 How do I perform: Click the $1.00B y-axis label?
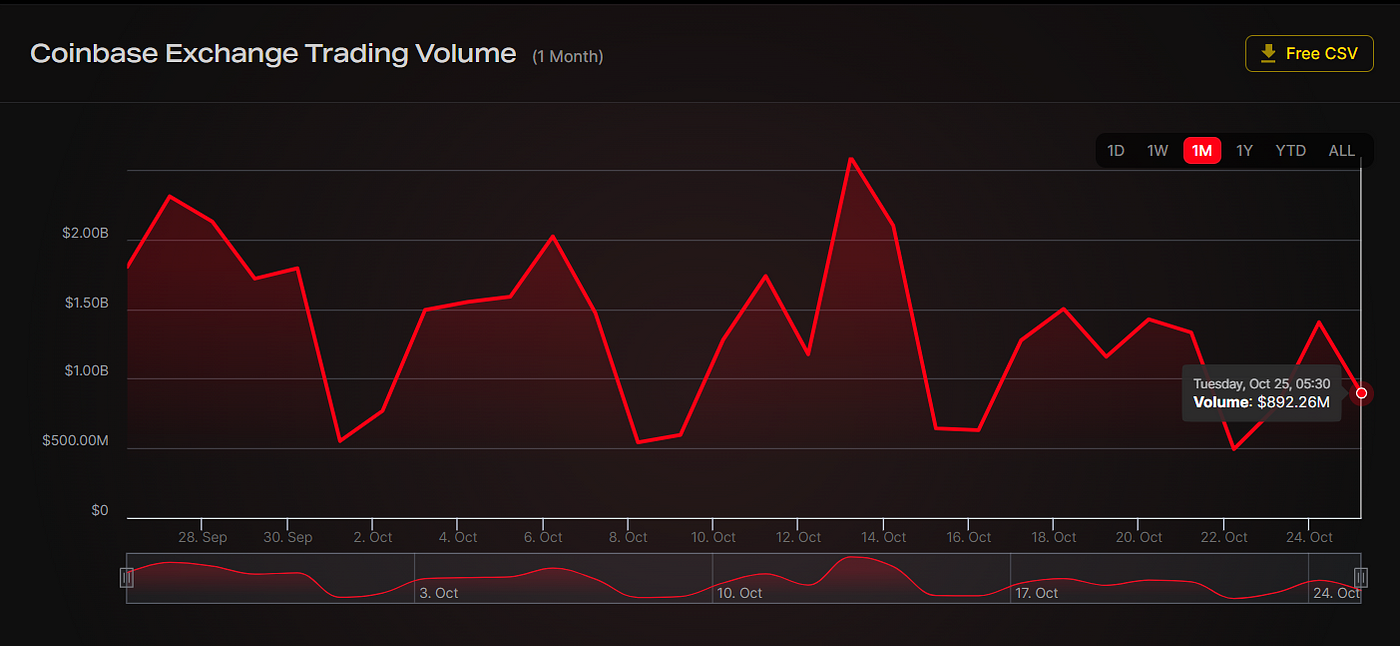click(x=86, y=371)
